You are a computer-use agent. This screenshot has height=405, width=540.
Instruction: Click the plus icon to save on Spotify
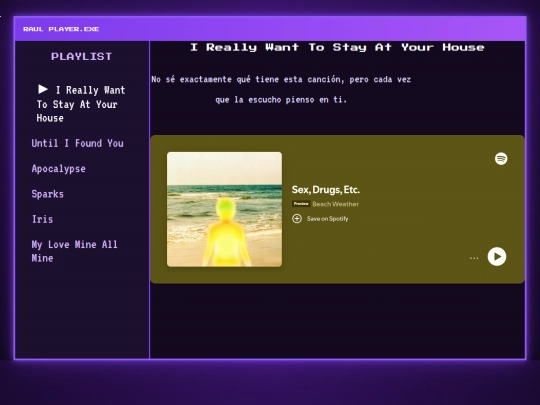297,219
